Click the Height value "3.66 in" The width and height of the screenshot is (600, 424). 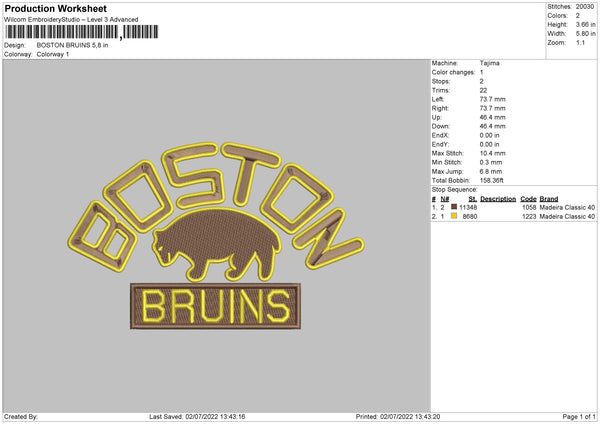coord(585,24)
